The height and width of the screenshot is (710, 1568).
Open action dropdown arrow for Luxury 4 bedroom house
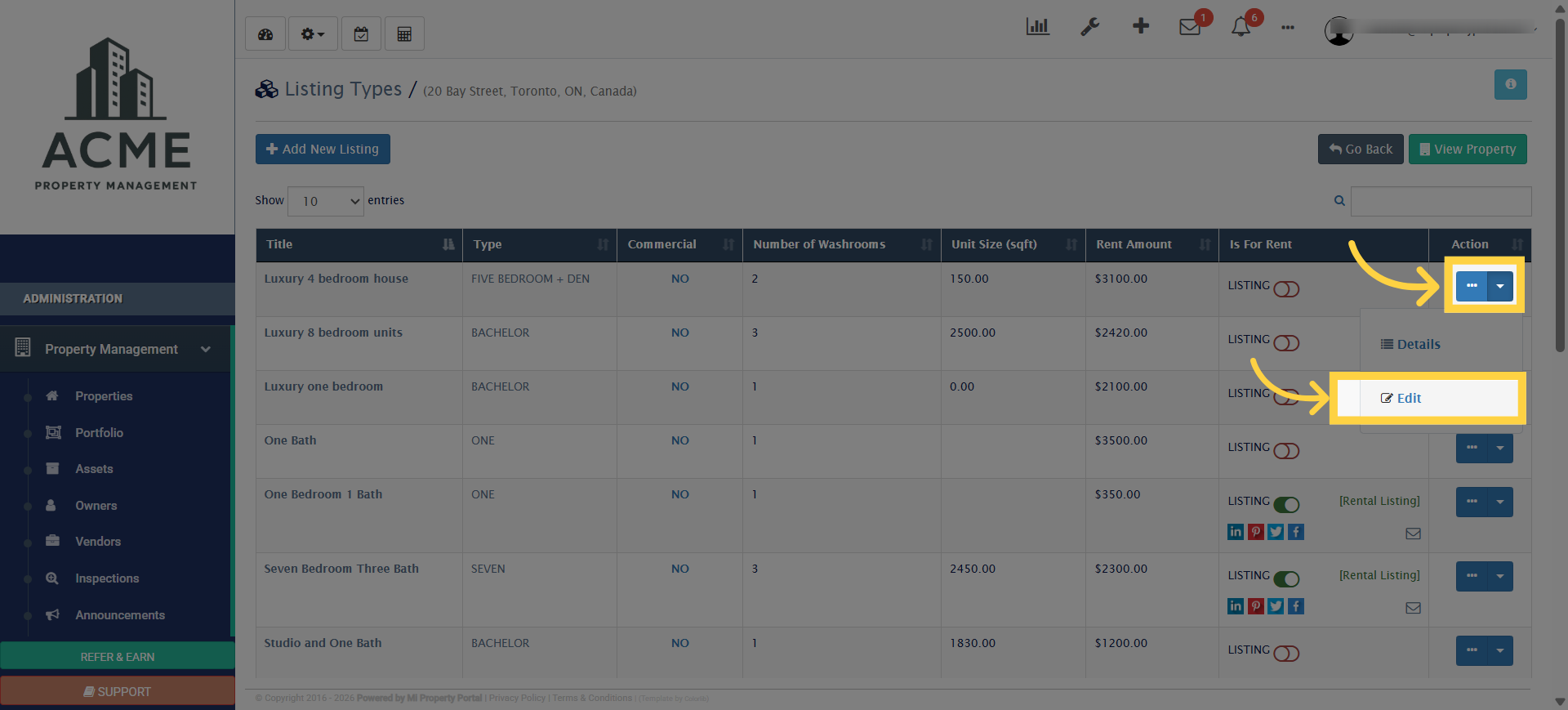click(x=1500, y=286)
